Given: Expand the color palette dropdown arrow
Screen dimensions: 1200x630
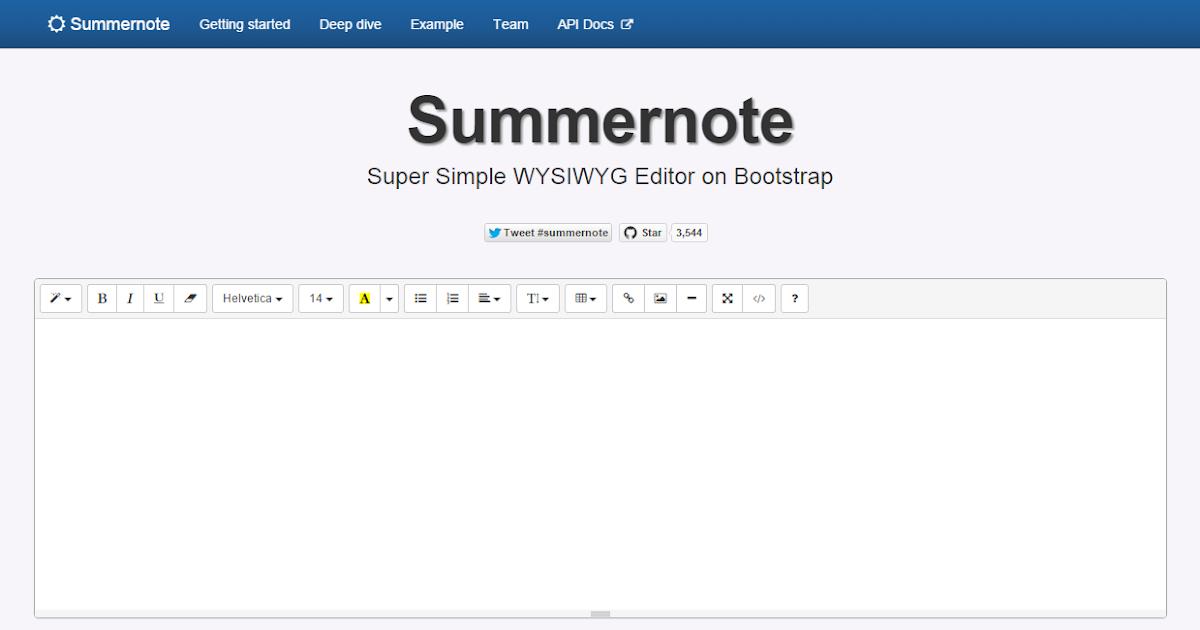Looking at the screenshot, I should coord(390,298).
